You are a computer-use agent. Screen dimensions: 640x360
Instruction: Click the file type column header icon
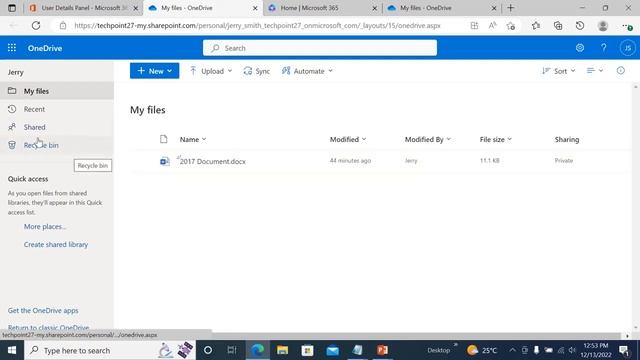(164, 139)
